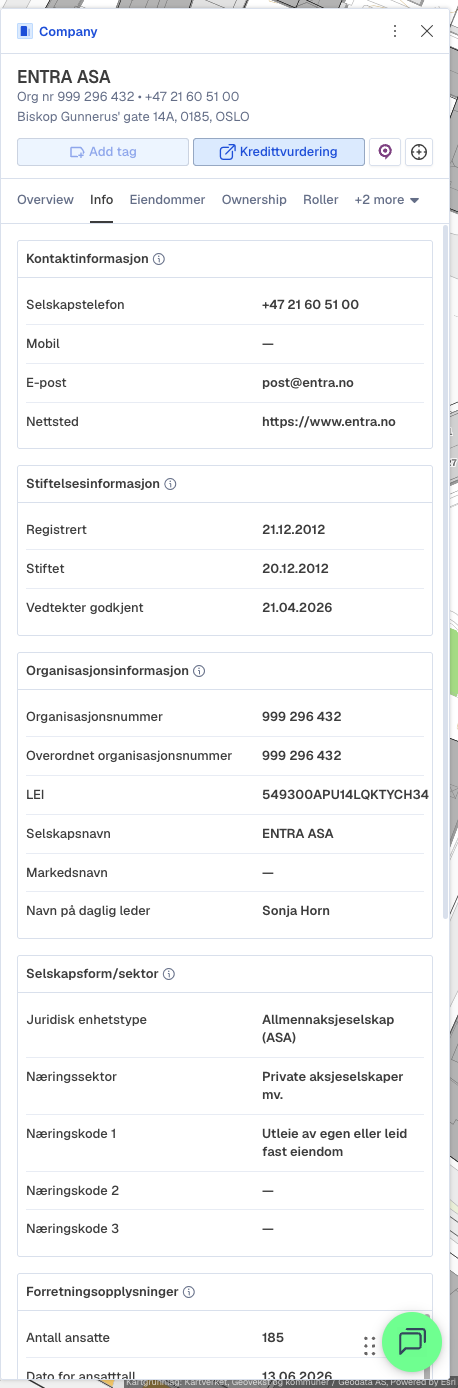Click the blue Company building icon

(25, 31)
